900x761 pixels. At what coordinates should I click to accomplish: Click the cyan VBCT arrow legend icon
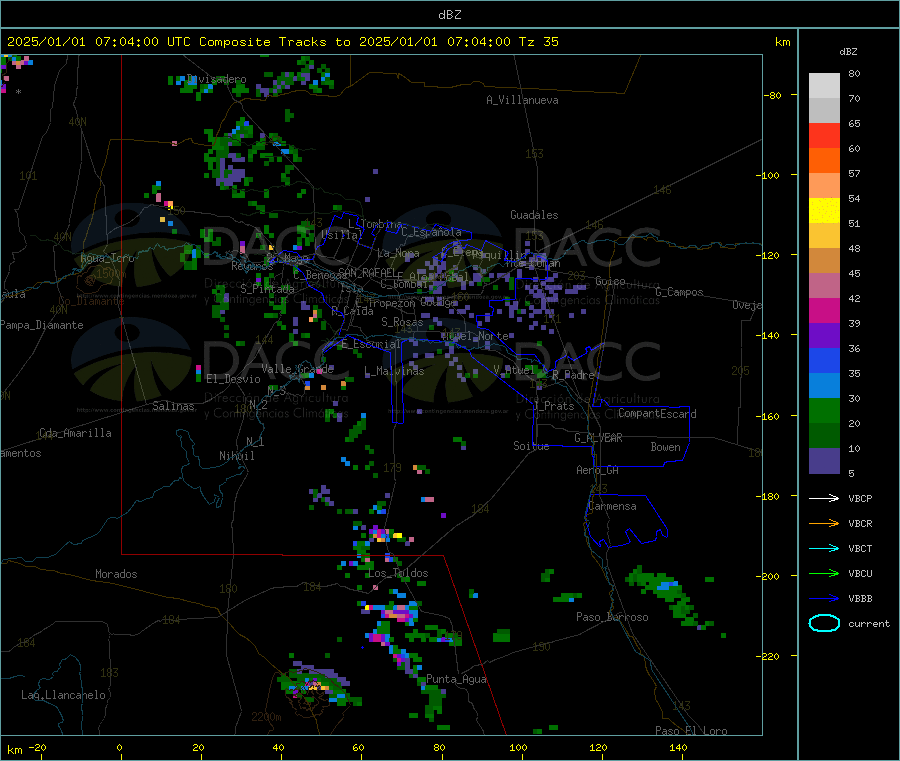coord(824,548)
